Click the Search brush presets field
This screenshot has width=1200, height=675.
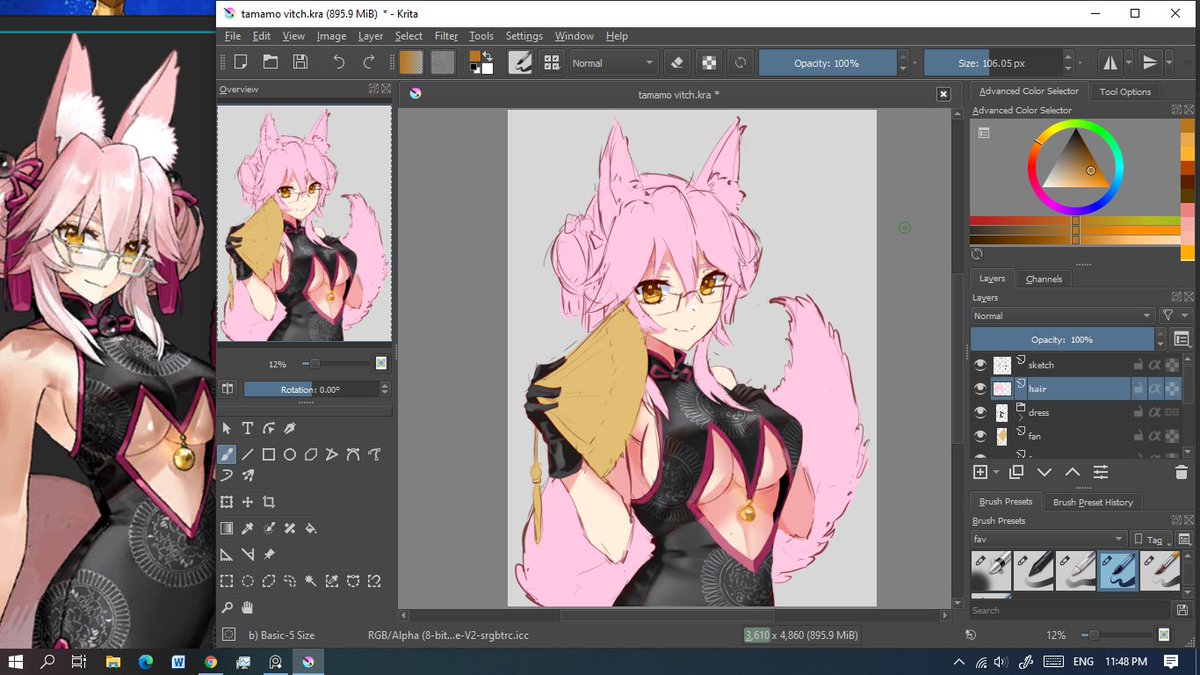click(x=1072, y=610)
